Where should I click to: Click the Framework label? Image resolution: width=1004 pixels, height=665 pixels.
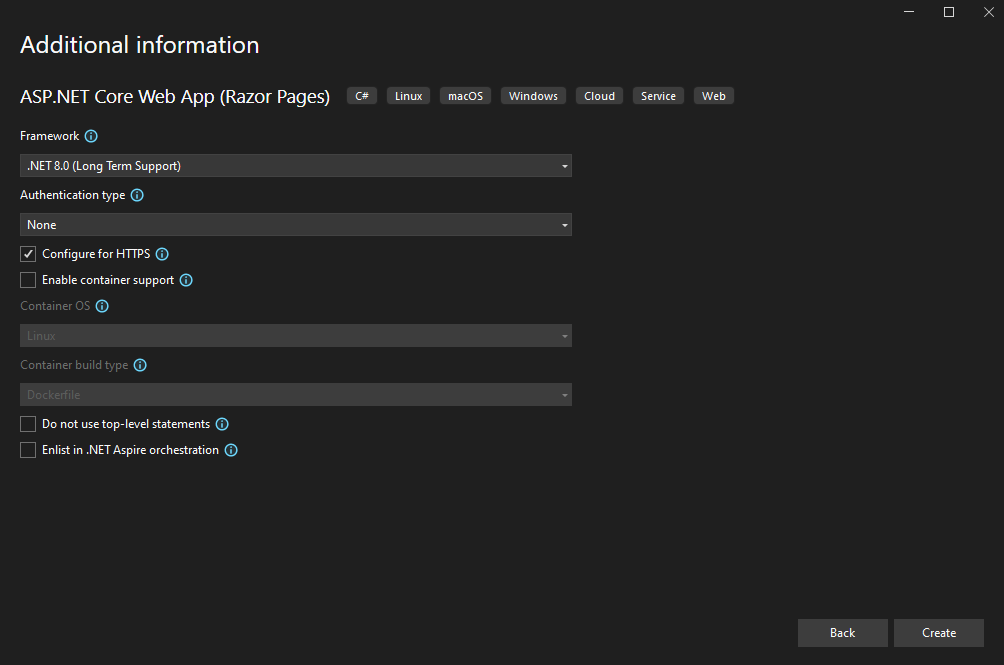[x=49, y=136]
